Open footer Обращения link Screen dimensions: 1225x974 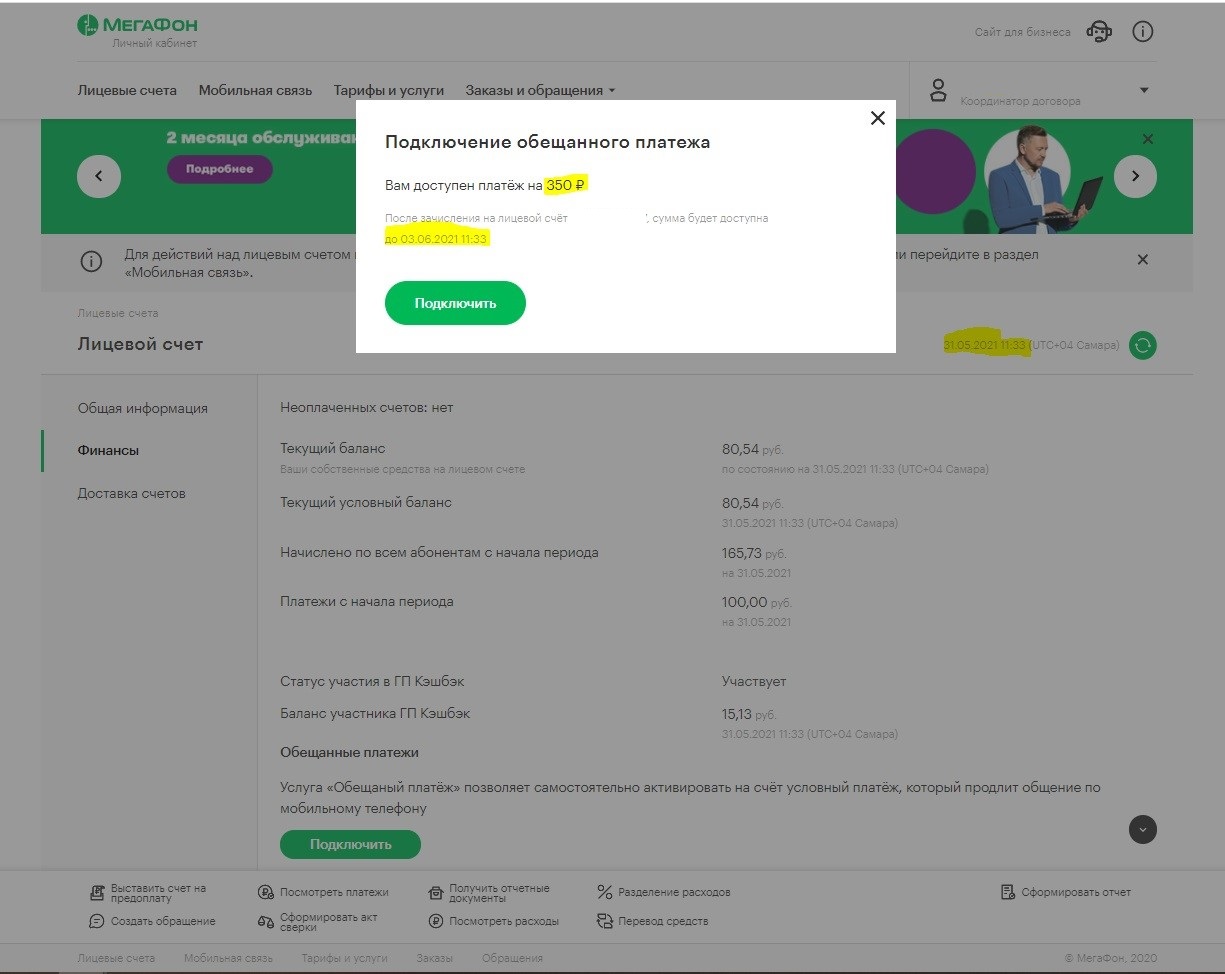(512, 958)
